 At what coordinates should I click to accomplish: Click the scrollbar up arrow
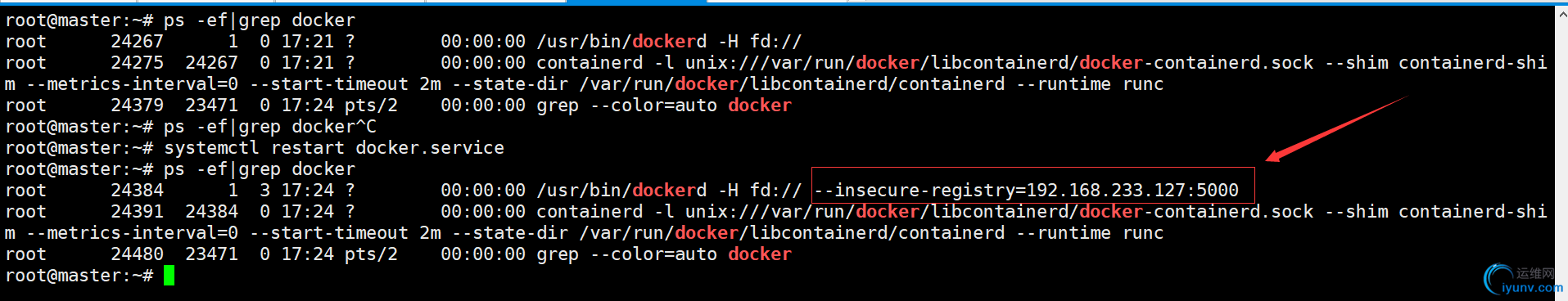(1561, 12)
